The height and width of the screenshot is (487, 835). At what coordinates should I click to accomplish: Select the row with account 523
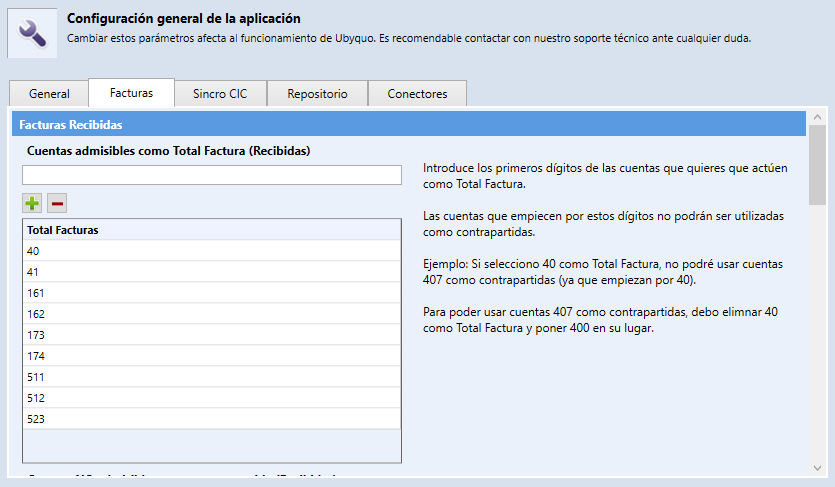click(x=211, y=419)
